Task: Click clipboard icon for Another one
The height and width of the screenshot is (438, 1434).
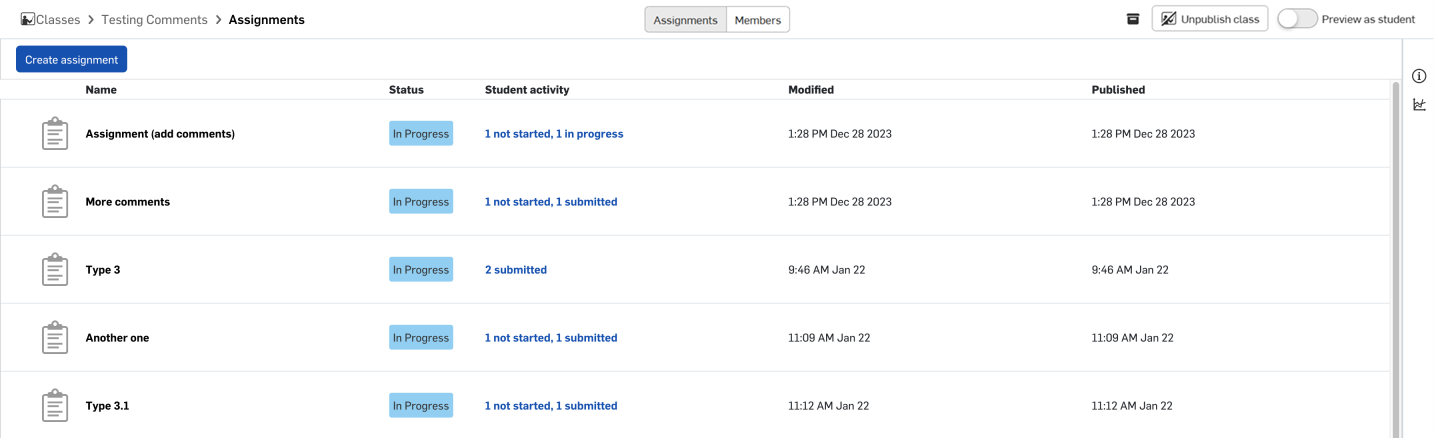Action: (55, 338)
